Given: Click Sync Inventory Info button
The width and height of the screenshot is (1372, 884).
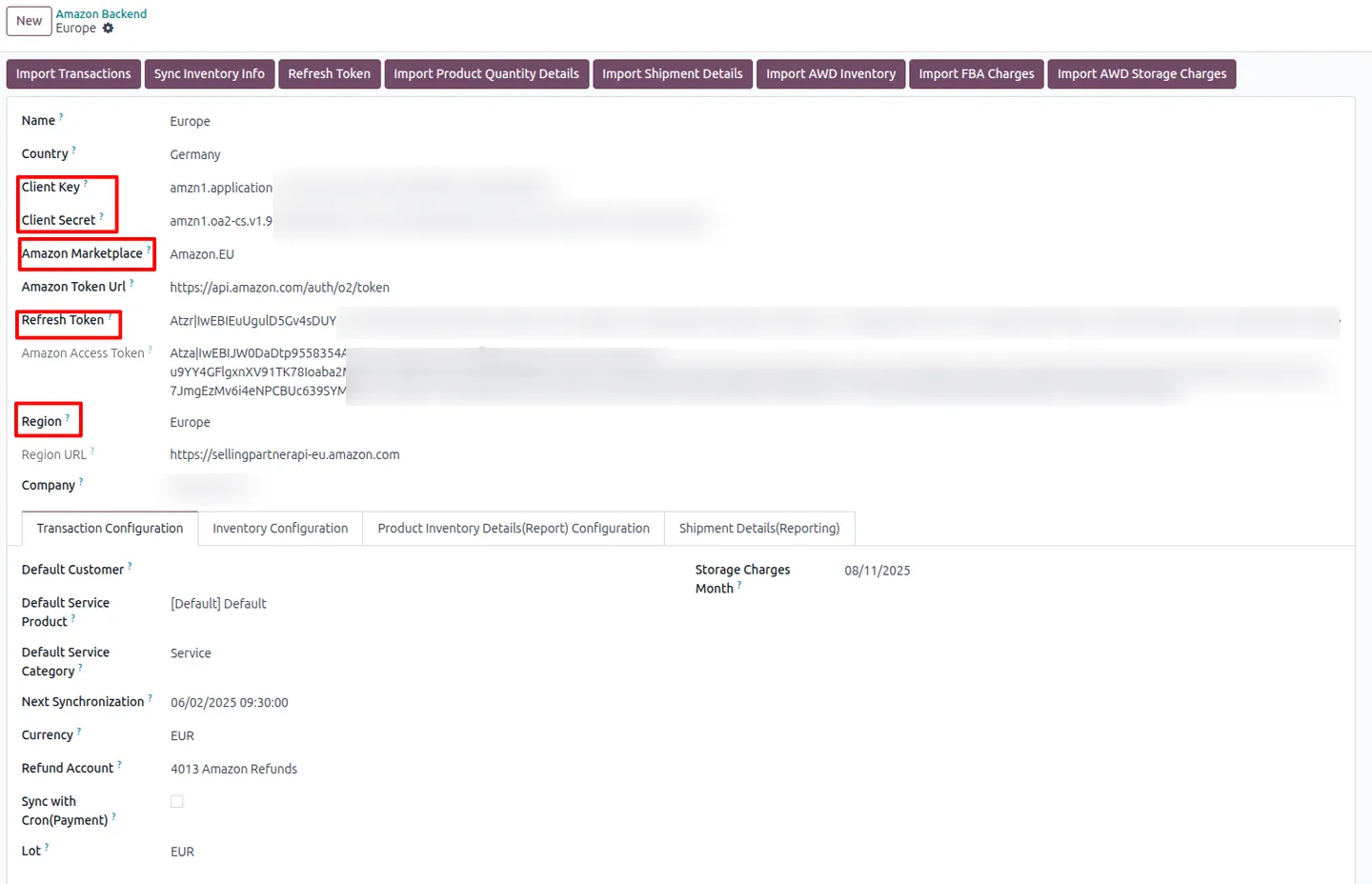Looking at the screenshot, I should [x=210, y=74].
